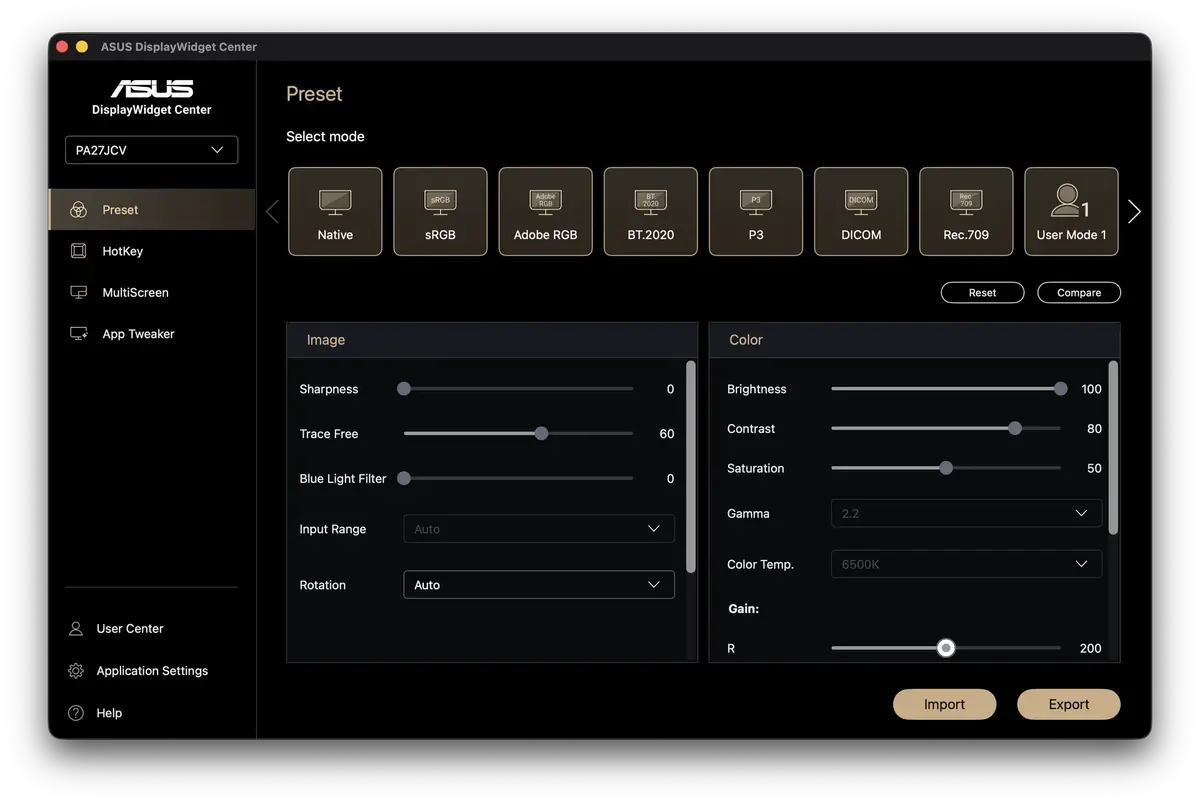Choose User Mode 1 preset
The width and height of the screenshot is (1200, 803).
click(x=1071, y=211)
